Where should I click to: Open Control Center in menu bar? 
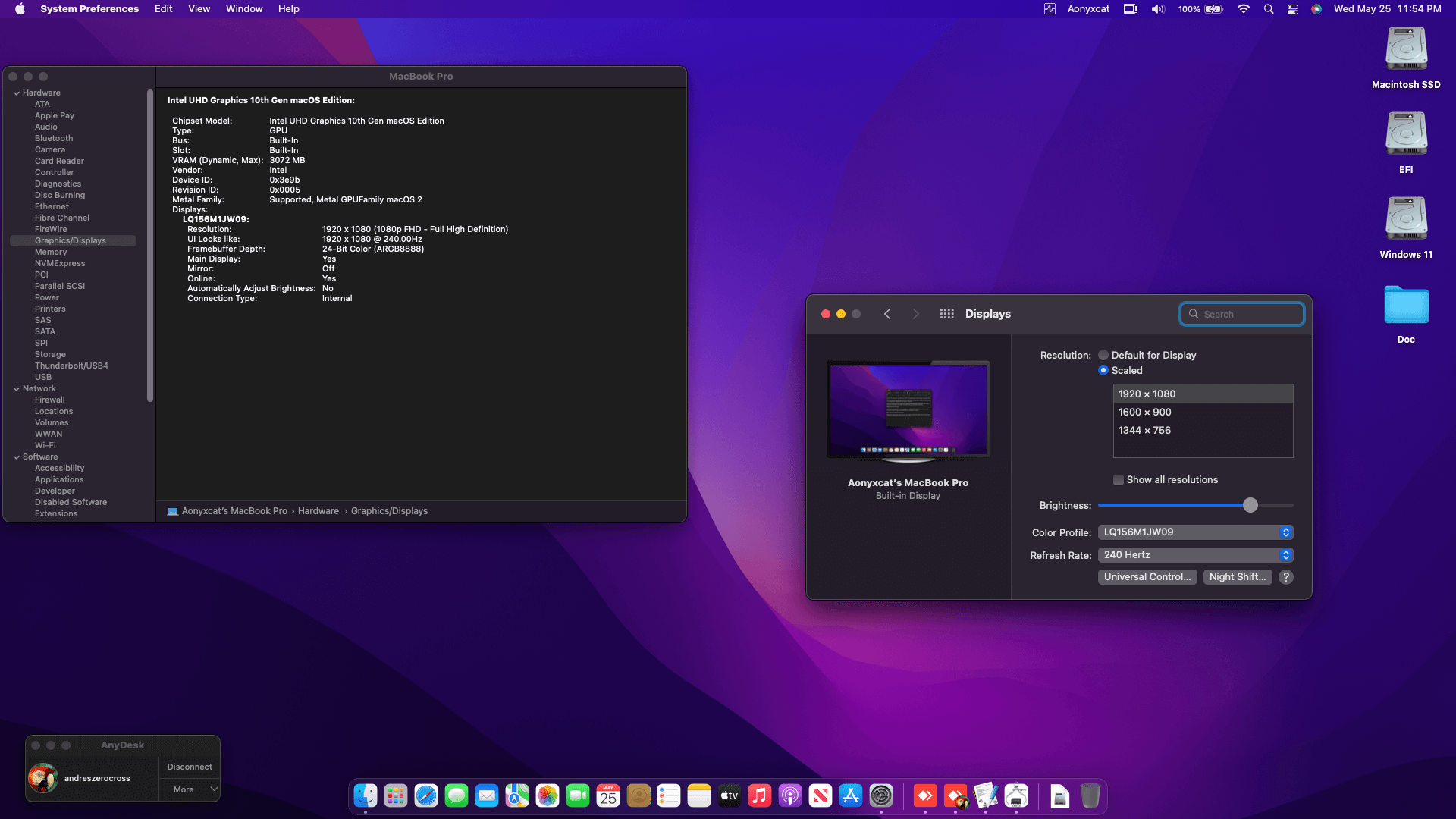pyautogui.click(x=1293, y=9)
